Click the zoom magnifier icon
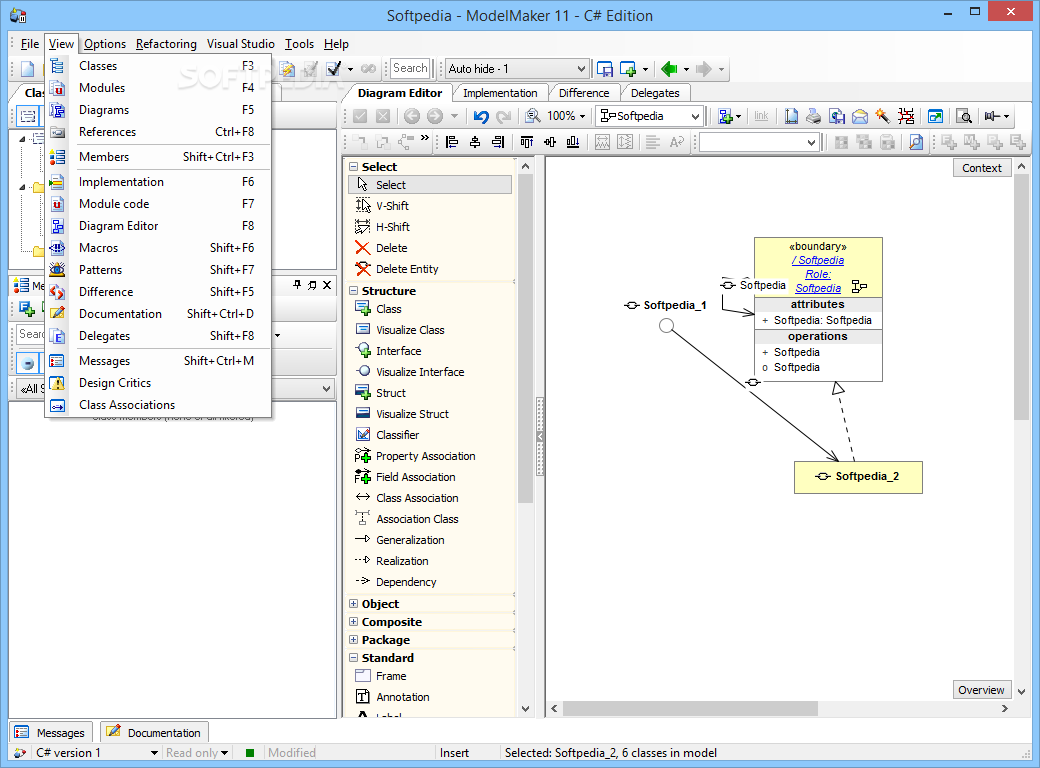Image resolution: width=1040 pixels, height=768 pixels. [533, 117]
